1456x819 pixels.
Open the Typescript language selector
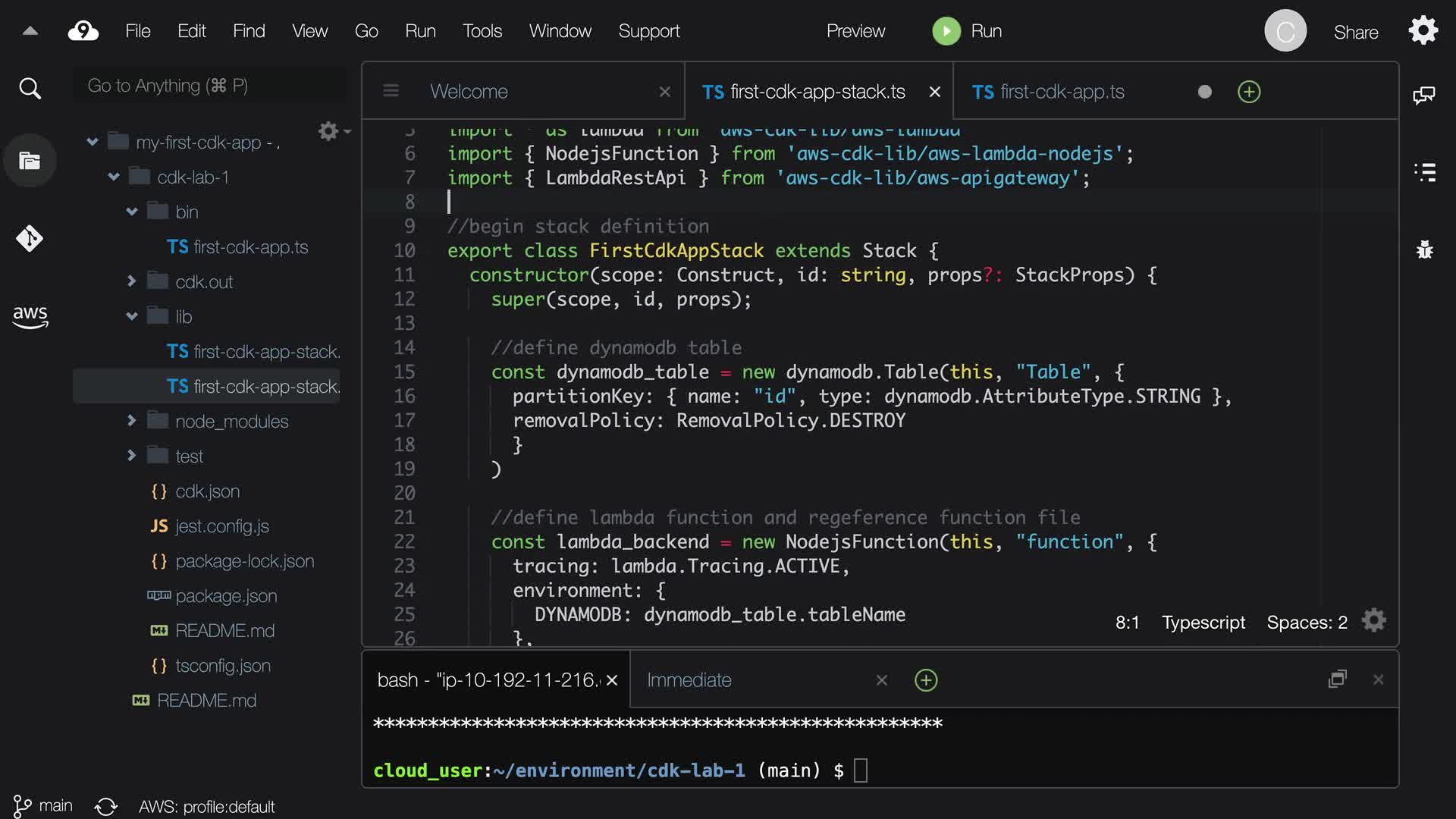pos(1203,623)
